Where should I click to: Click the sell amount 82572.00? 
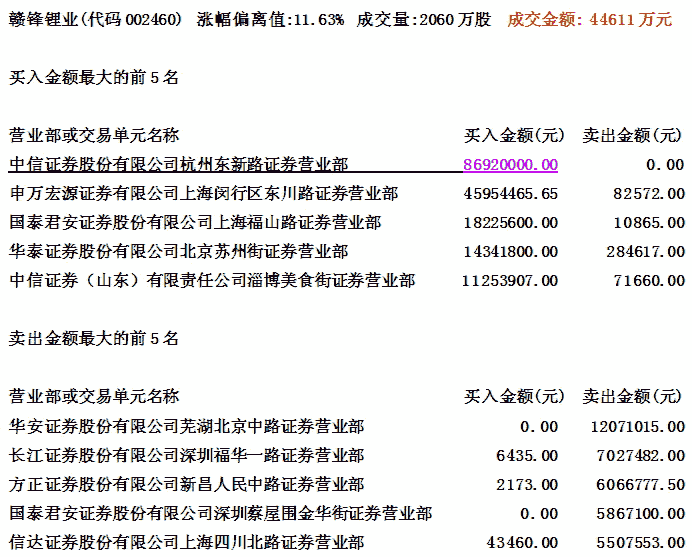[x=649, y=194]
